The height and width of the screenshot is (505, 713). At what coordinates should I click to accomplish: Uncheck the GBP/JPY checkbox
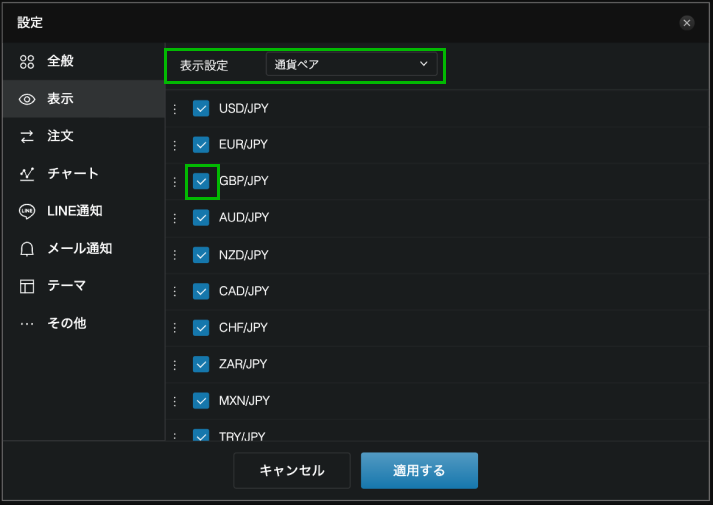click(x=201, y=181)
